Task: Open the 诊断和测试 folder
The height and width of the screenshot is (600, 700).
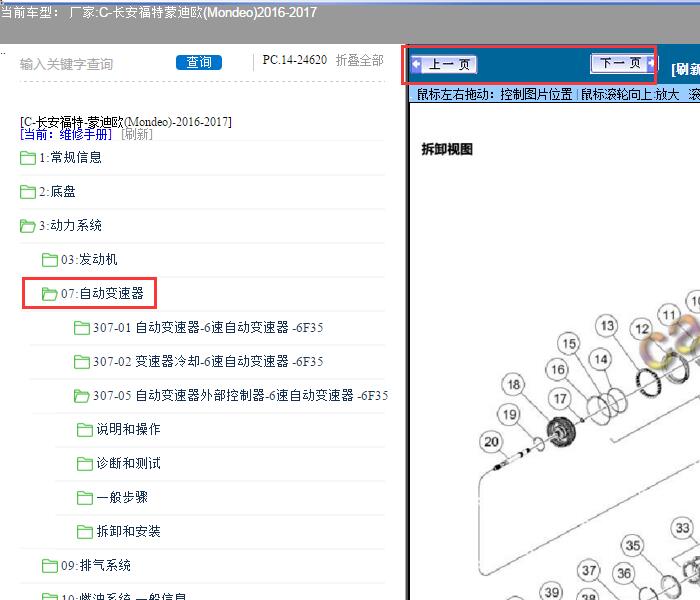Action: (129, 463)
